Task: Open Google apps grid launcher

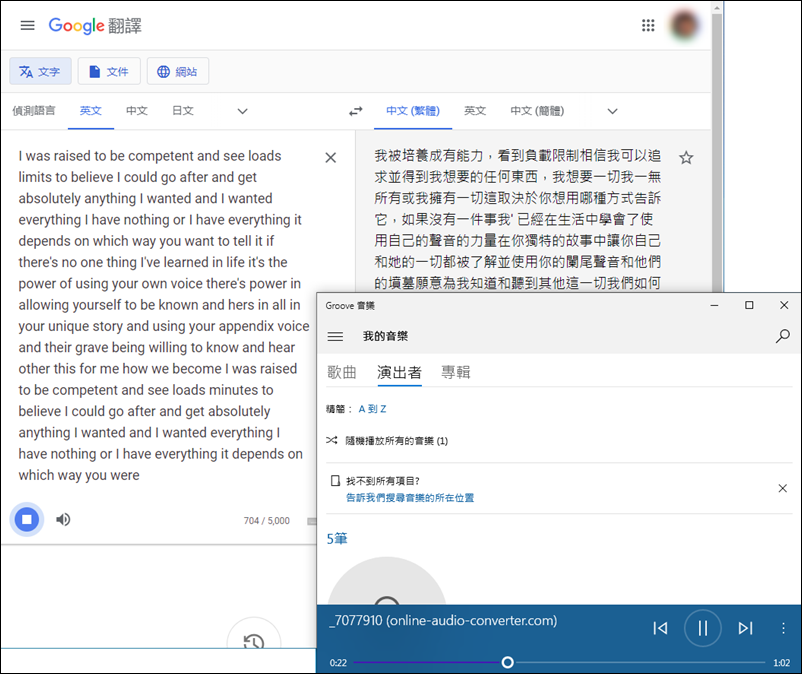Action: click(648, 25)
